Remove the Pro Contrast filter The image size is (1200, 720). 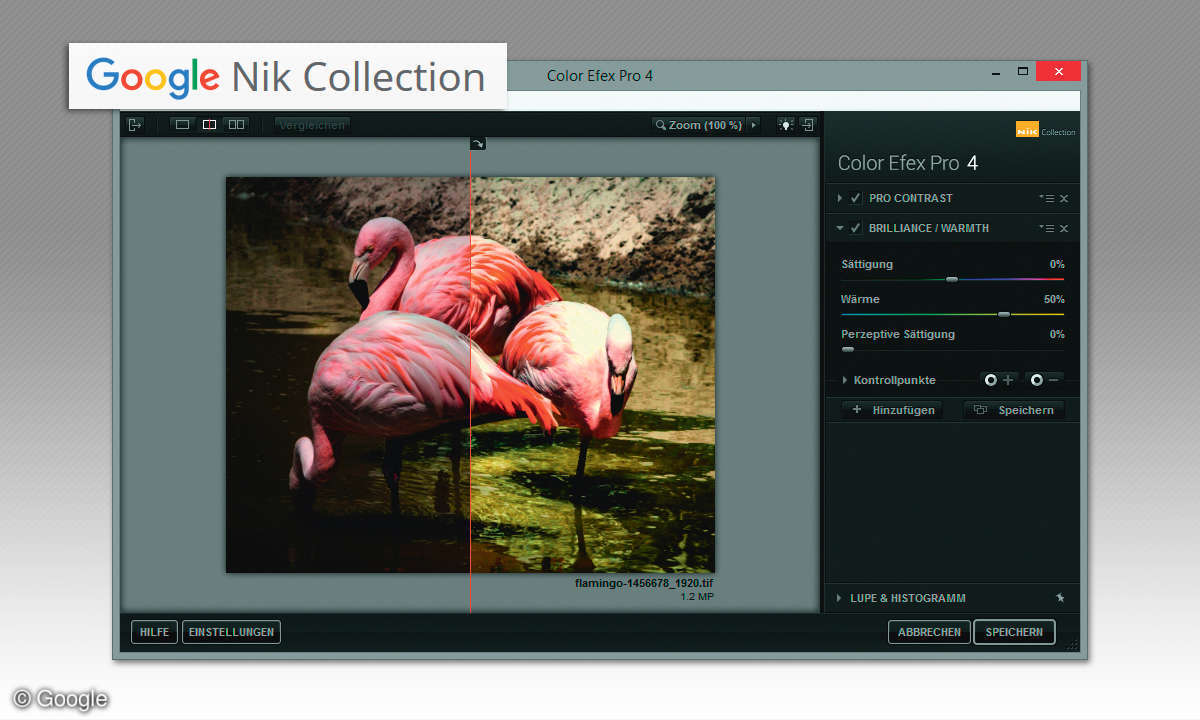point(1064,199)
